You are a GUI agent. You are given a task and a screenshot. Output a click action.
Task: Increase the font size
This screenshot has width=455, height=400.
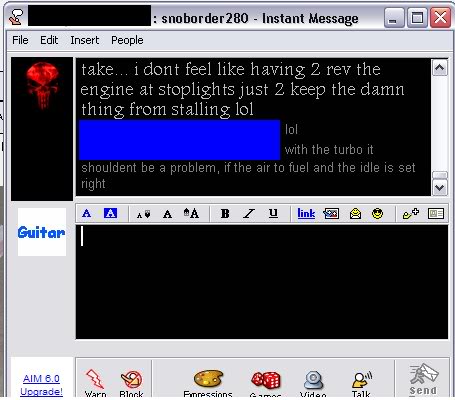point(191,213)
